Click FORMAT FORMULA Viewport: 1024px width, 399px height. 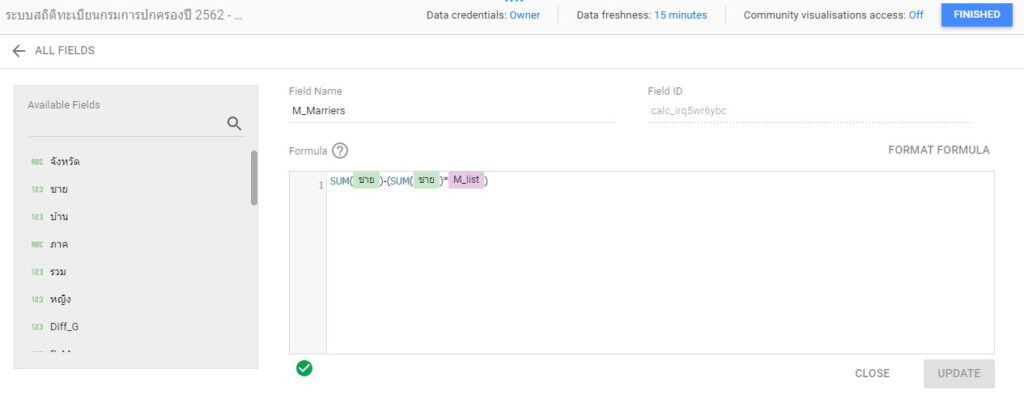pos(938,150)
